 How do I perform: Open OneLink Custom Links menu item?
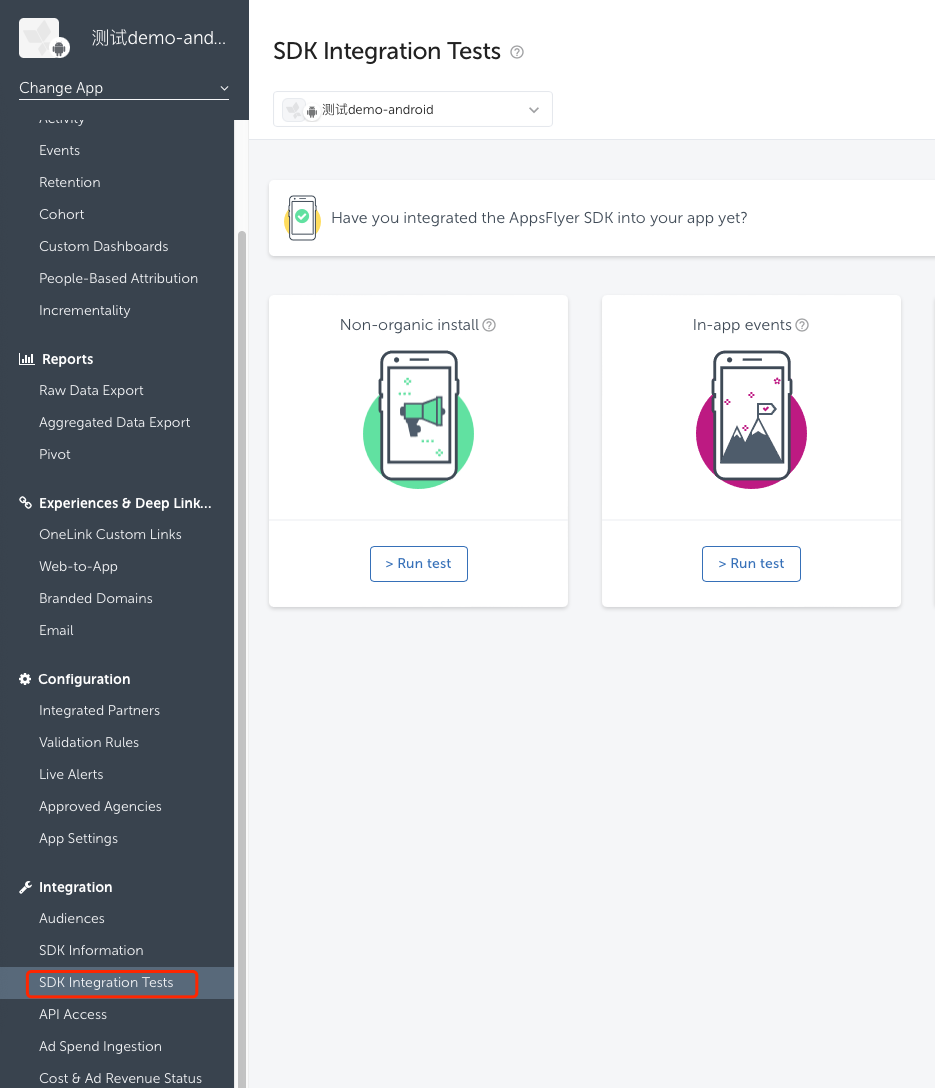click(x=110, y=534)
